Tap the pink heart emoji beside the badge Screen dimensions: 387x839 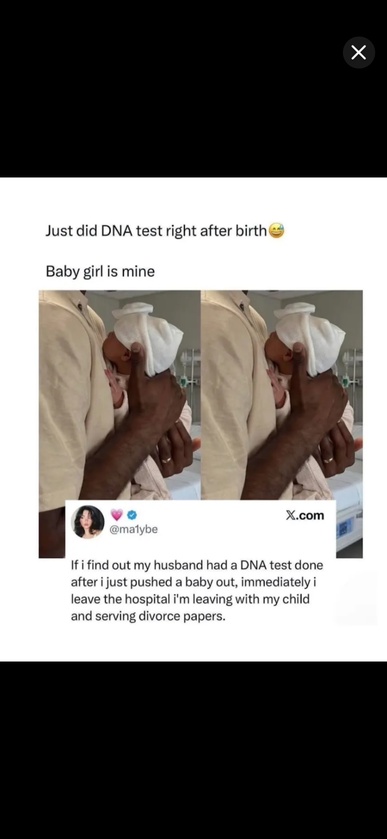click(117, 515)
